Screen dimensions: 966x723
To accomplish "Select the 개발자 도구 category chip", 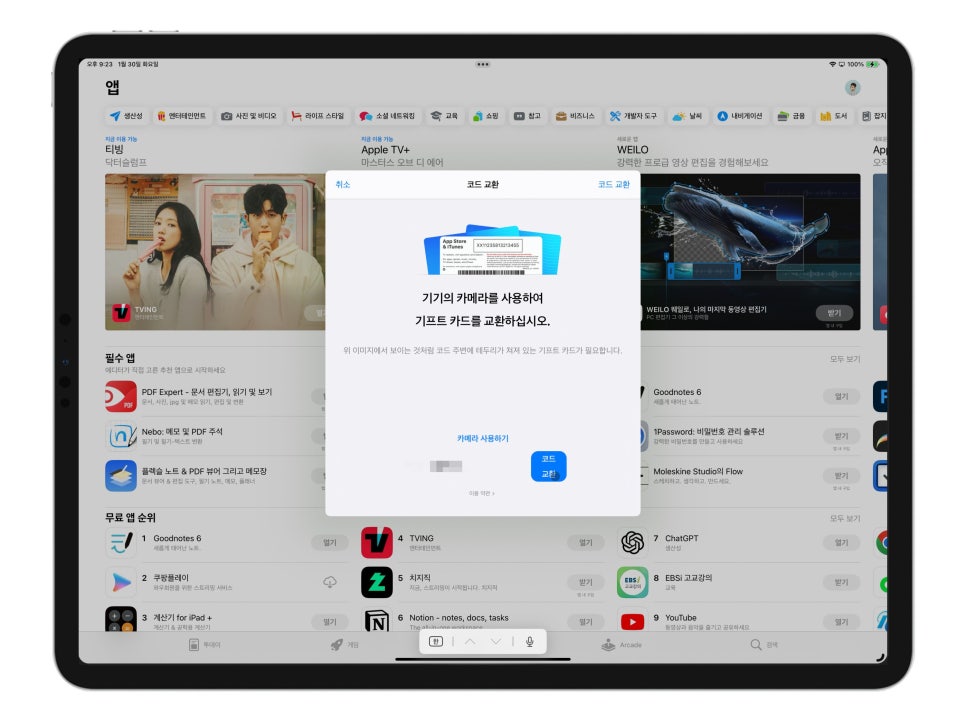I will point(633,116).
